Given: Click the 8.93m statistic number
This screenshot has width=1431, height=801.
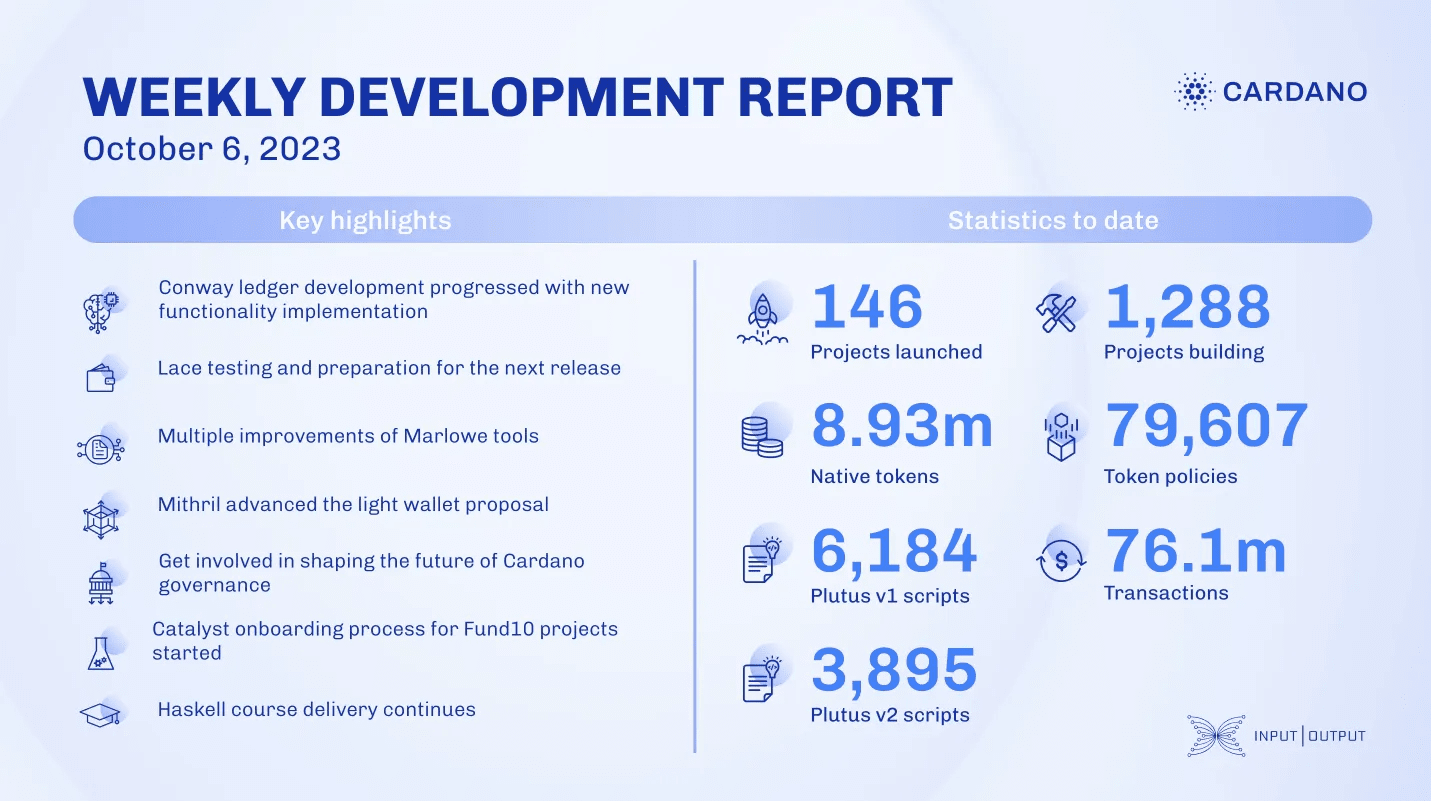Looking at the screenshot, I should 902,426.
